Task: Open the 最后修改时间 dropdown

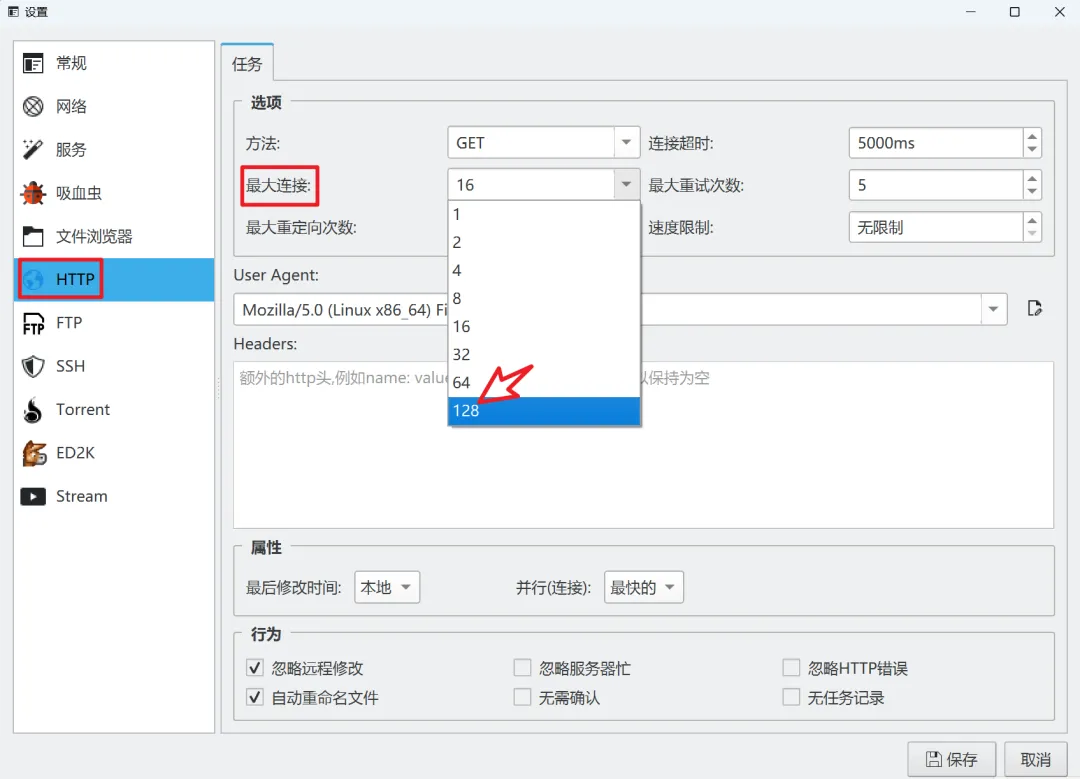Action: 387,587
